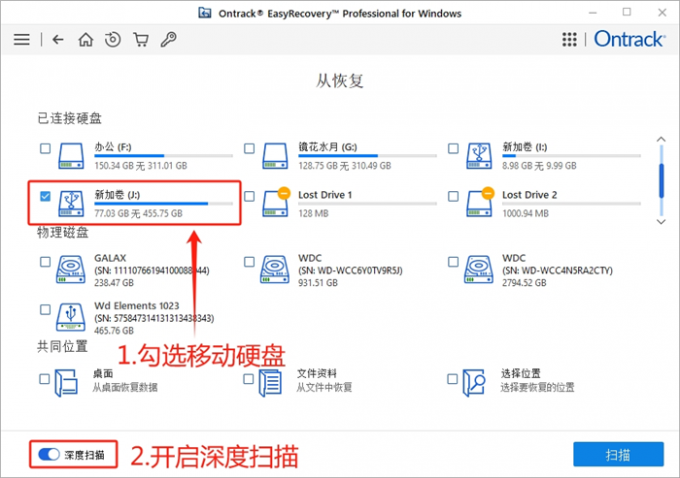Click the blue 扫描 scan button
680x478 pixels.
pos(618,454)
